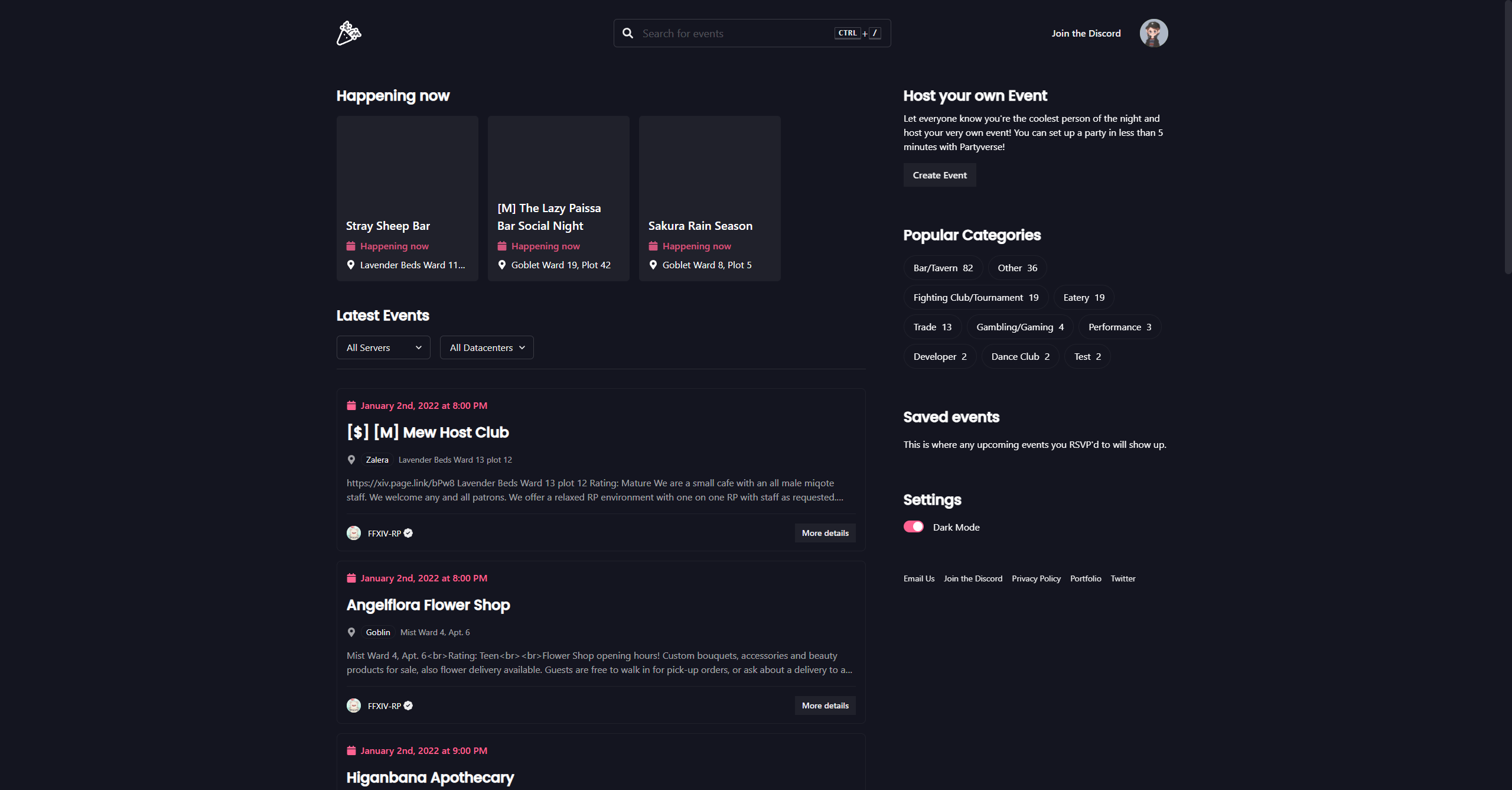Click the location pin beside Zalera

coord(351,460)
